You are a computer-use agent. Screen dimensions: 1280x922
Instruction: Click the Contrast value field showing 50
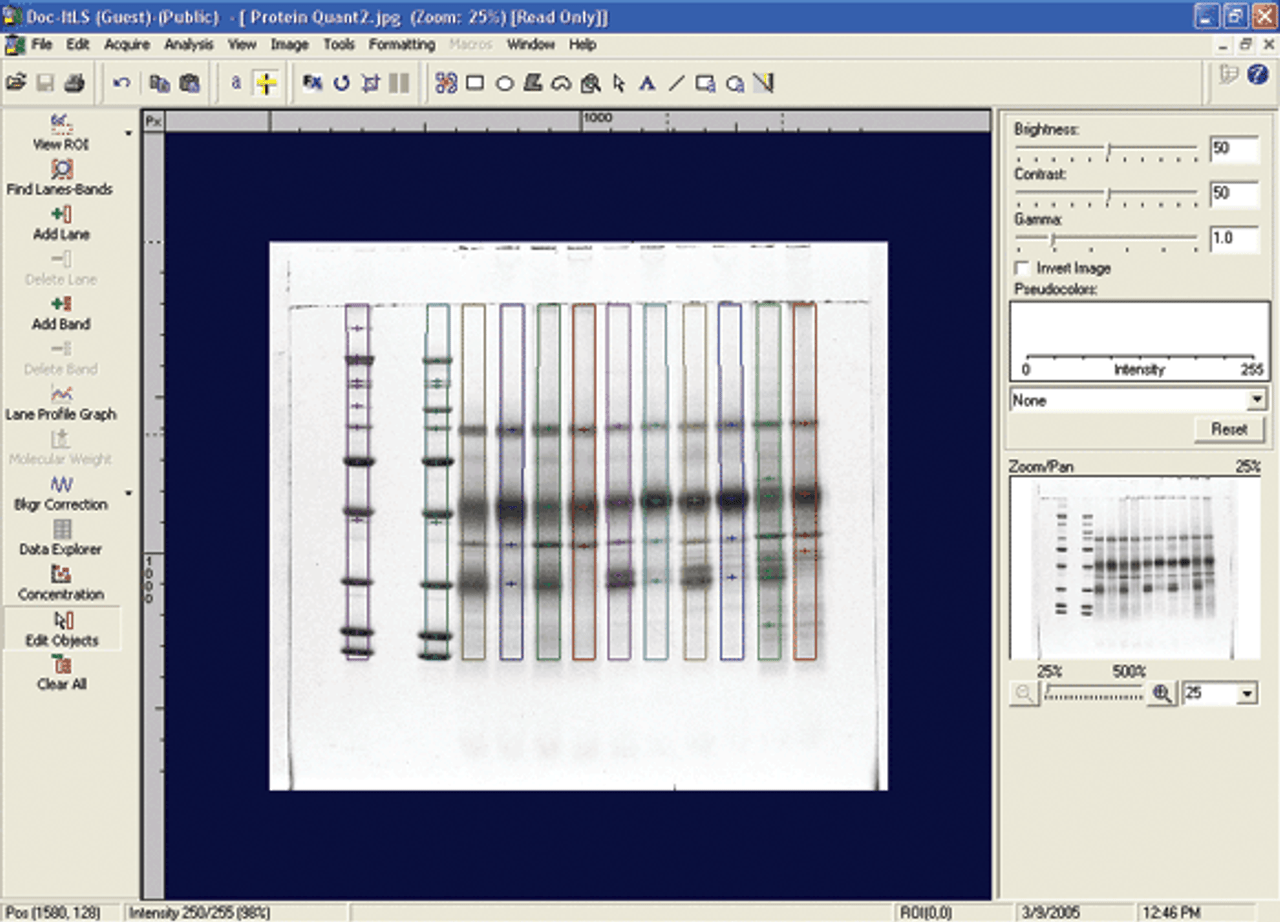point(1233,193)
